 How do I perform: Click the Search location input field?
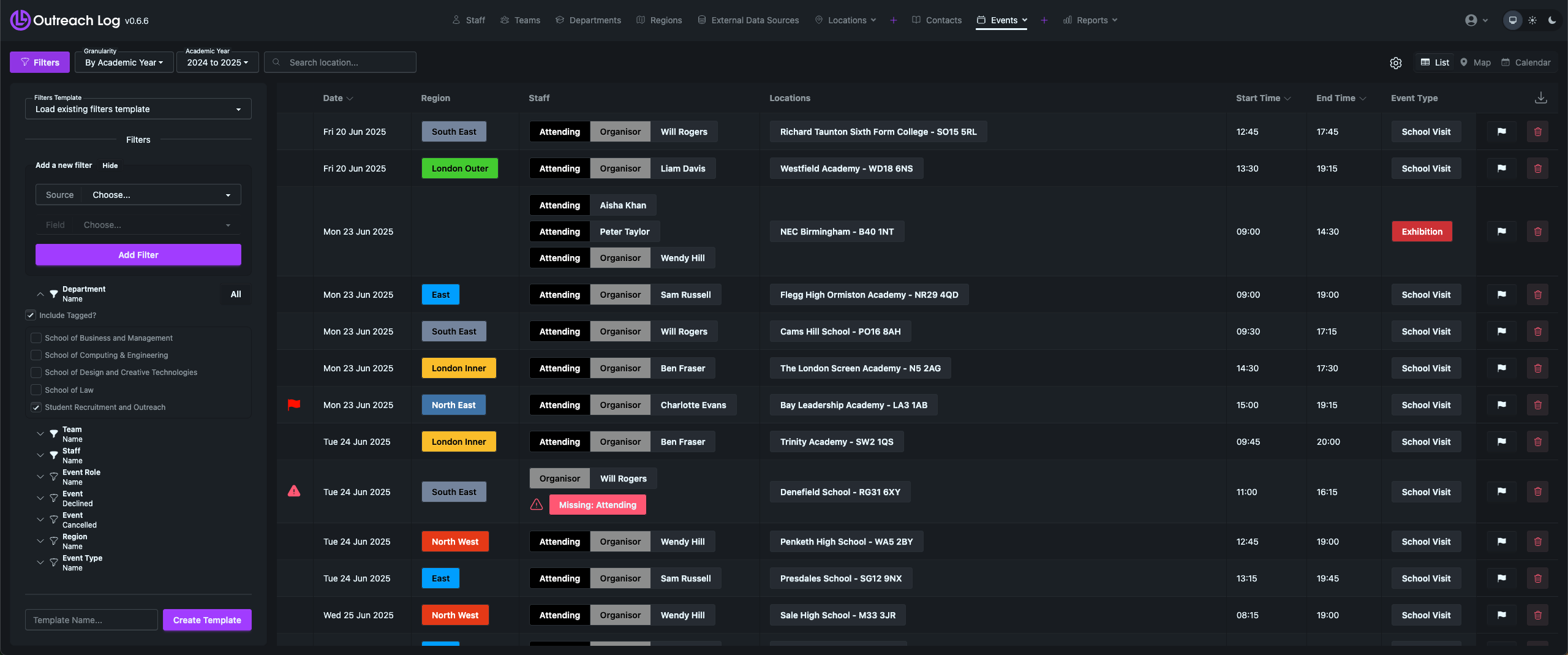pyautogui.click(x=347, y=62)
